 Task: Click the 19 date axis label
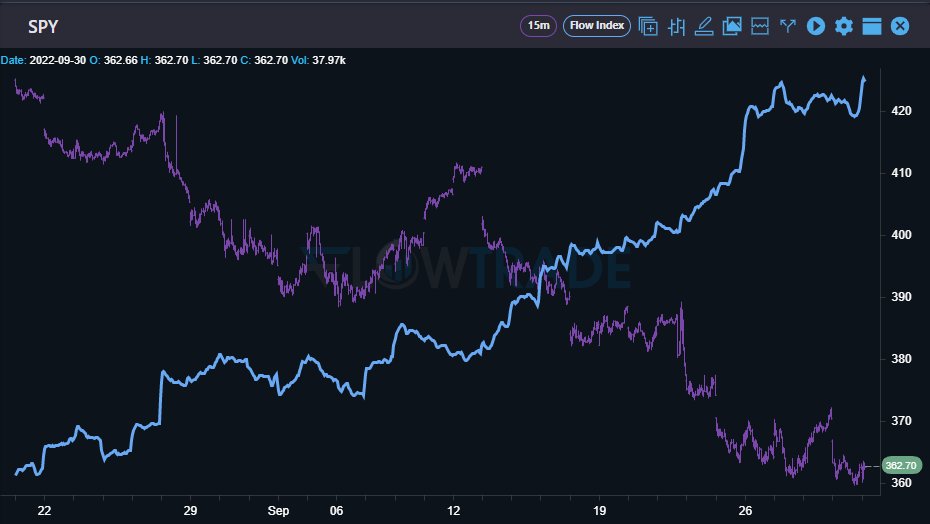point(599,511)
